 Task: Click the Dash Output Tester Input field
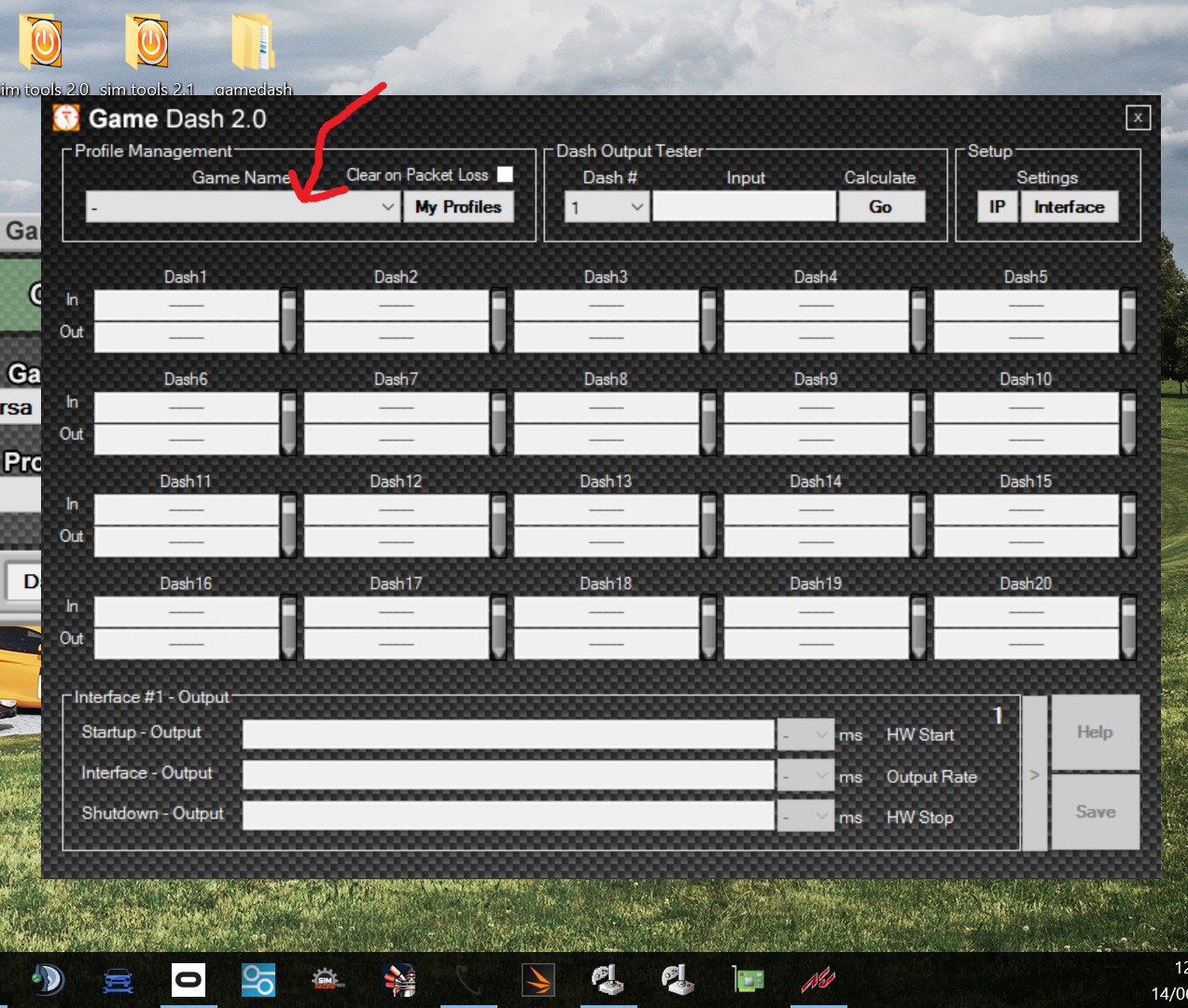[744, 207]
